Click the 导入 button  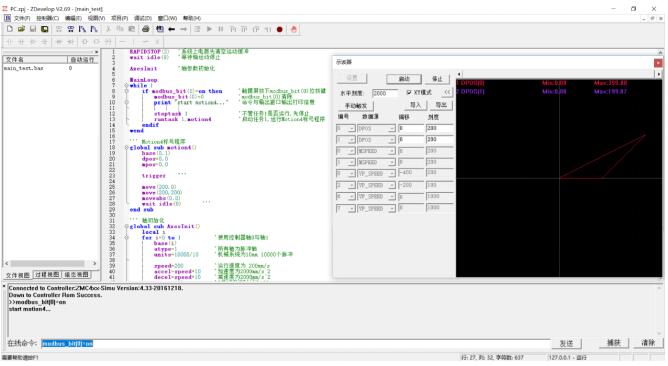tap(415, 105)
